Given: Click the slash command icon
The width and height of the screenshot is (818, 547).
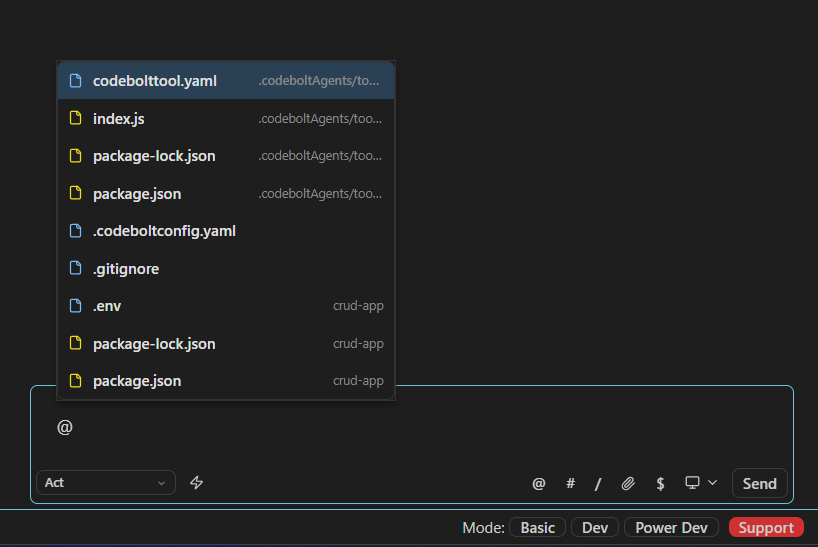Looking at the screenshot, I should [598, 484].
